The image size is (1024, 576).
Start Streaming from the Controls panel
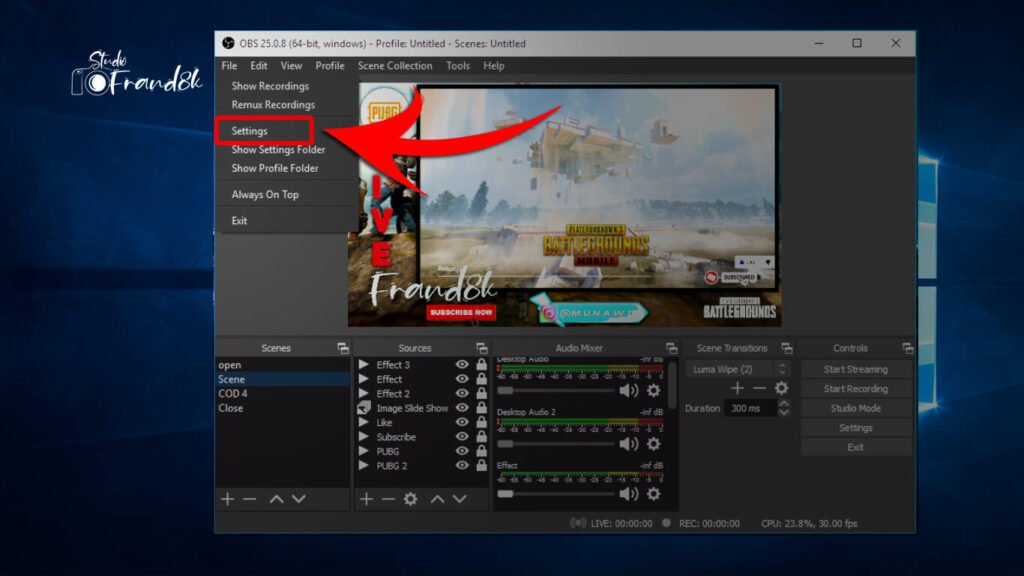pyautogui.click(x=856, y=369)
